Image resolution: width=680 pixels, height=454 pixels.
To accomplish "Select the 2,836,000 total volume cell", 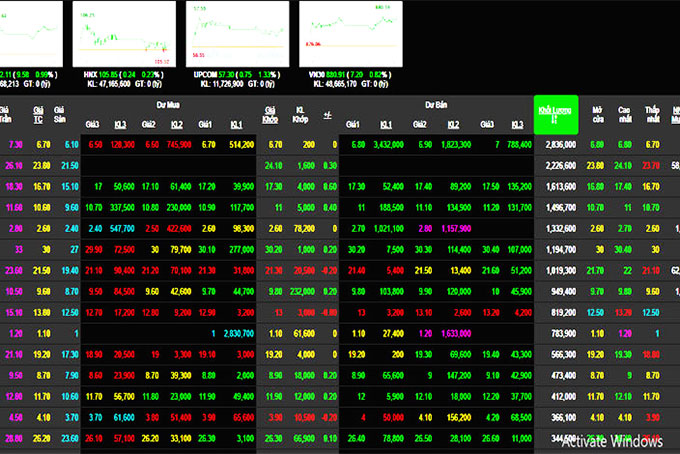I will click(555, 144).
